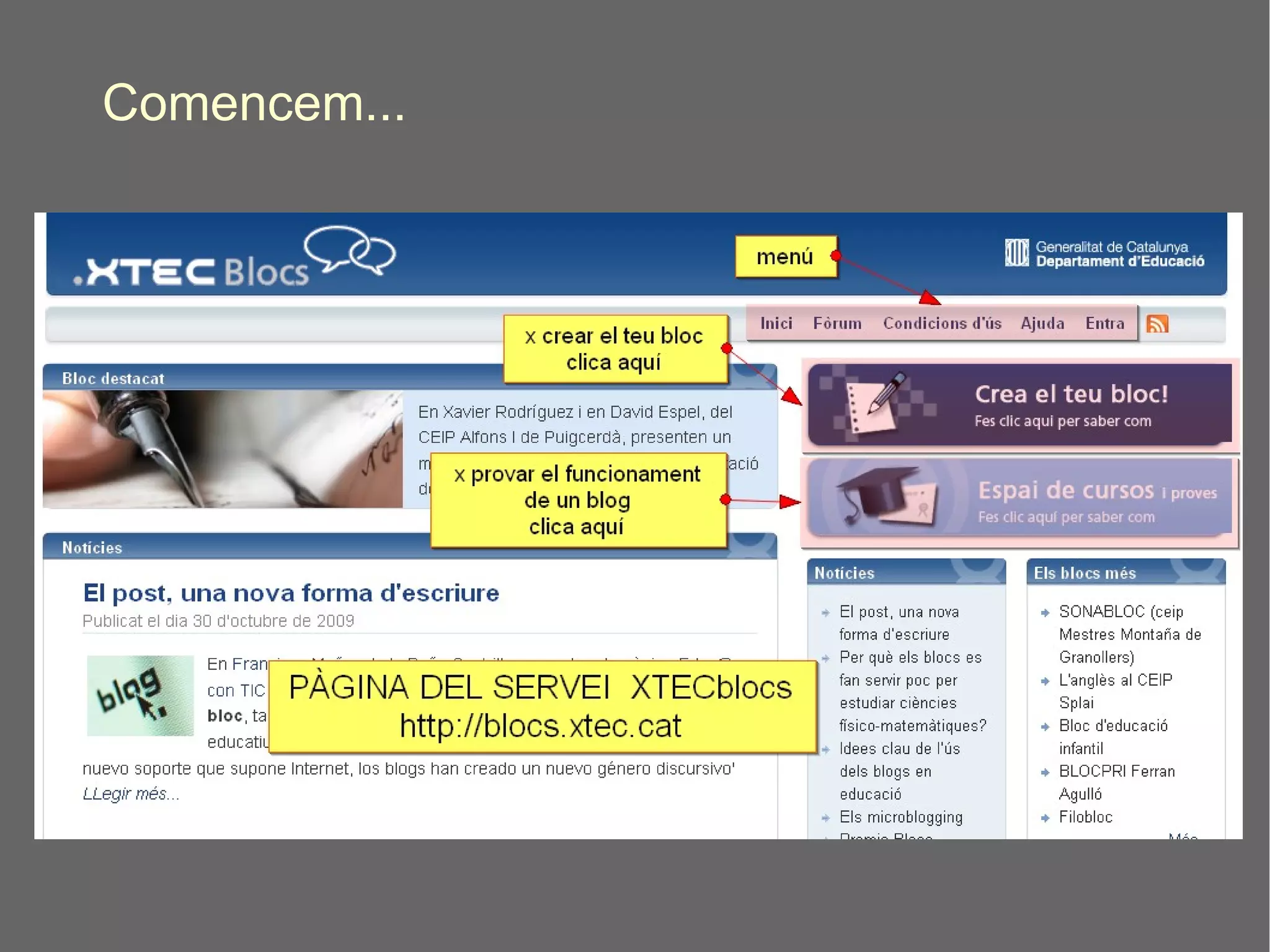
Task: Click the LLegir més link
Action: (x=131, y=794)
